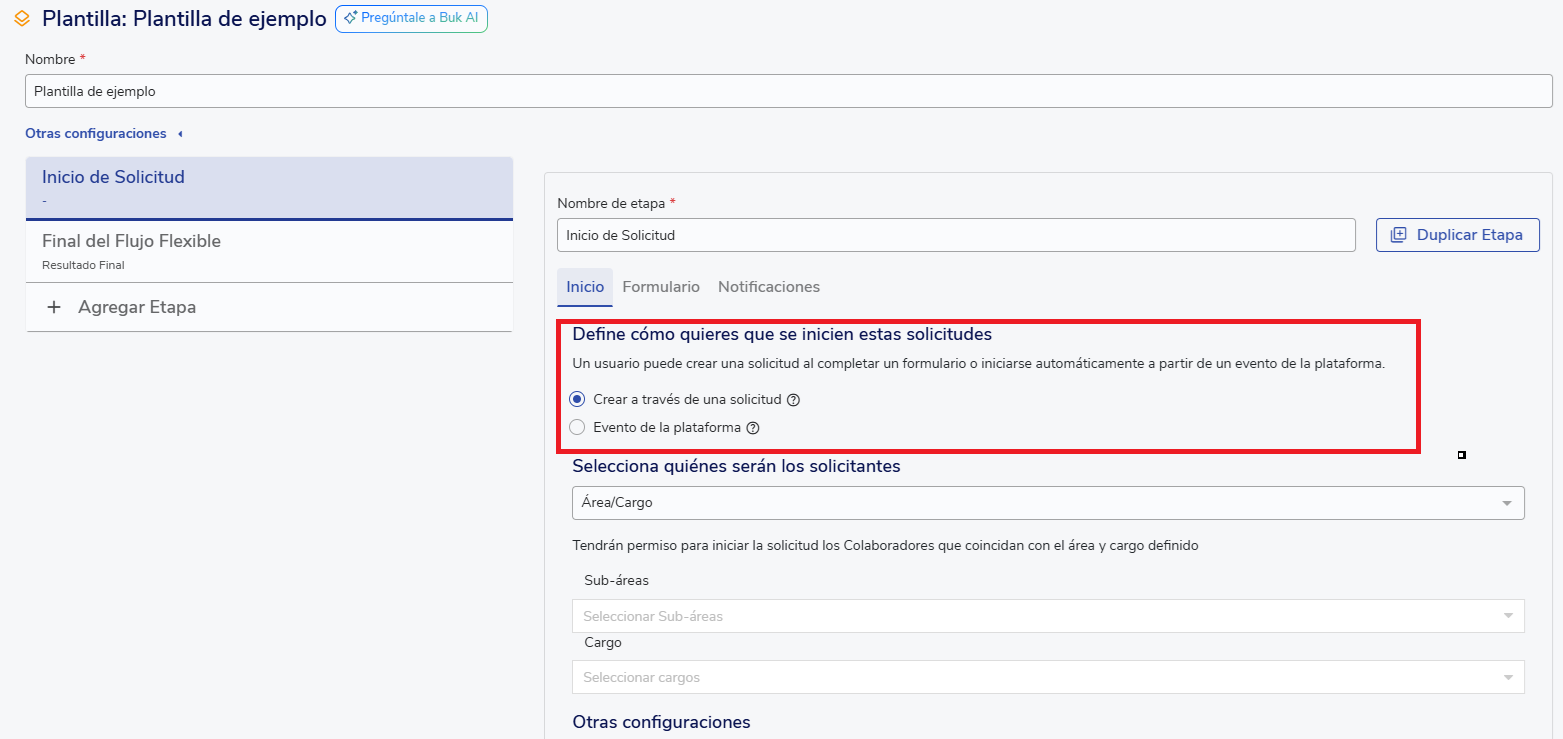Click the duplicate icon in Duplicar Etapa button
Image resolution: width=1563 pixels, height=739 pixels.
point(1398,235)
